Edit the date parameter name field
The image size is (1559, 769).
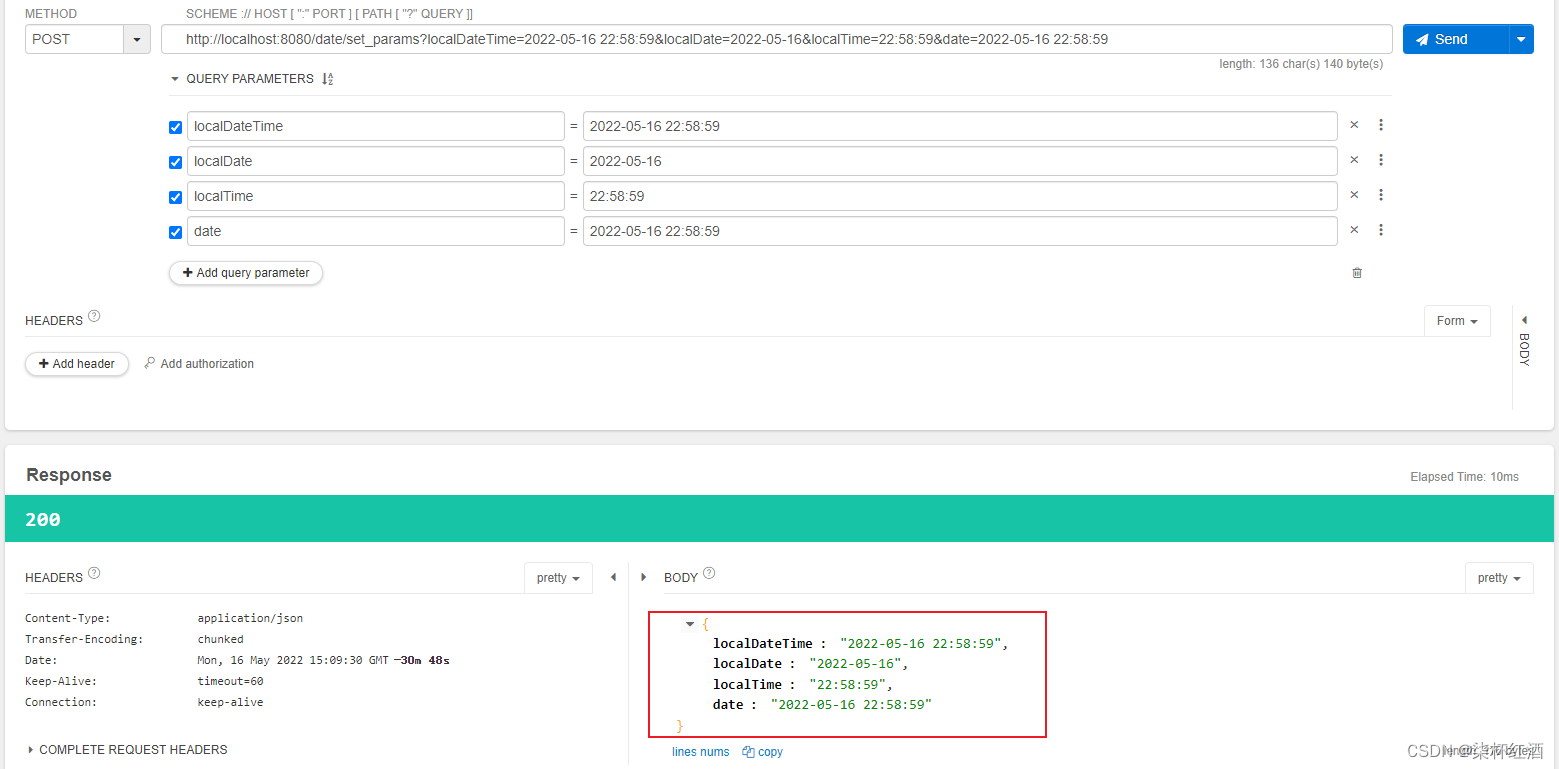[x=376, y=231]
